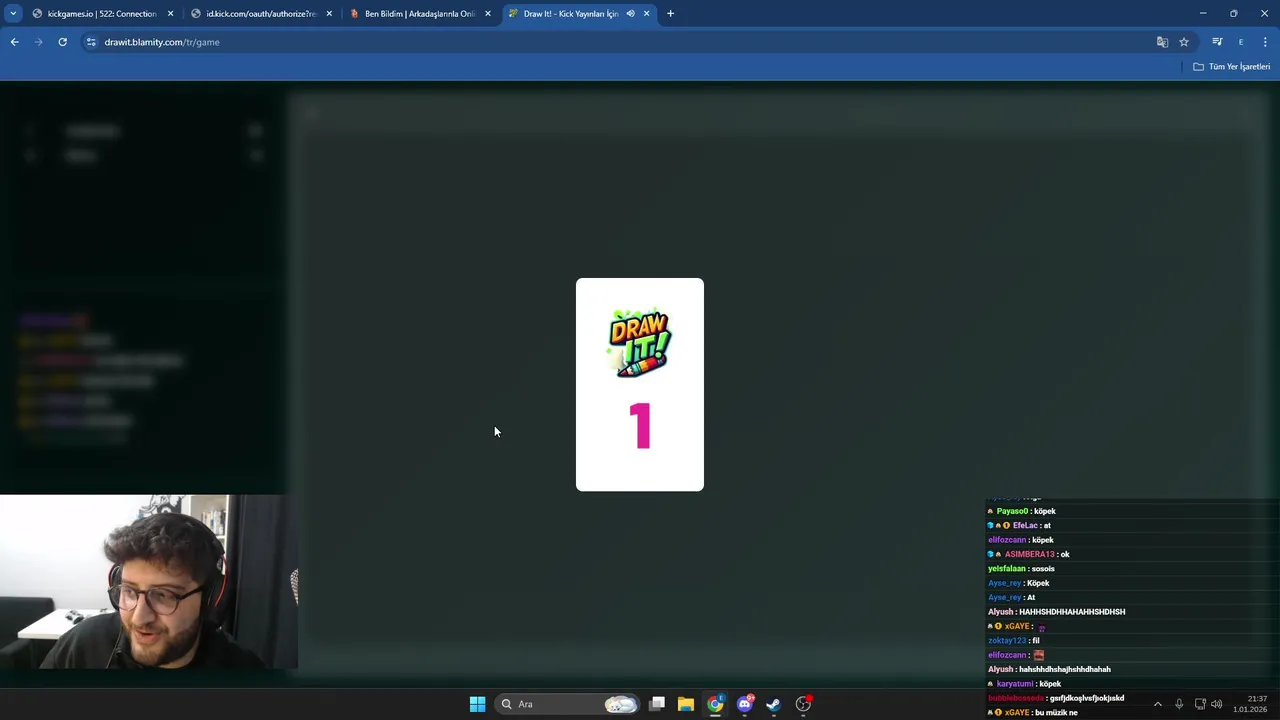
Task: Mute the Draw It! tab audio icon
Action: (x=630, y=14)
